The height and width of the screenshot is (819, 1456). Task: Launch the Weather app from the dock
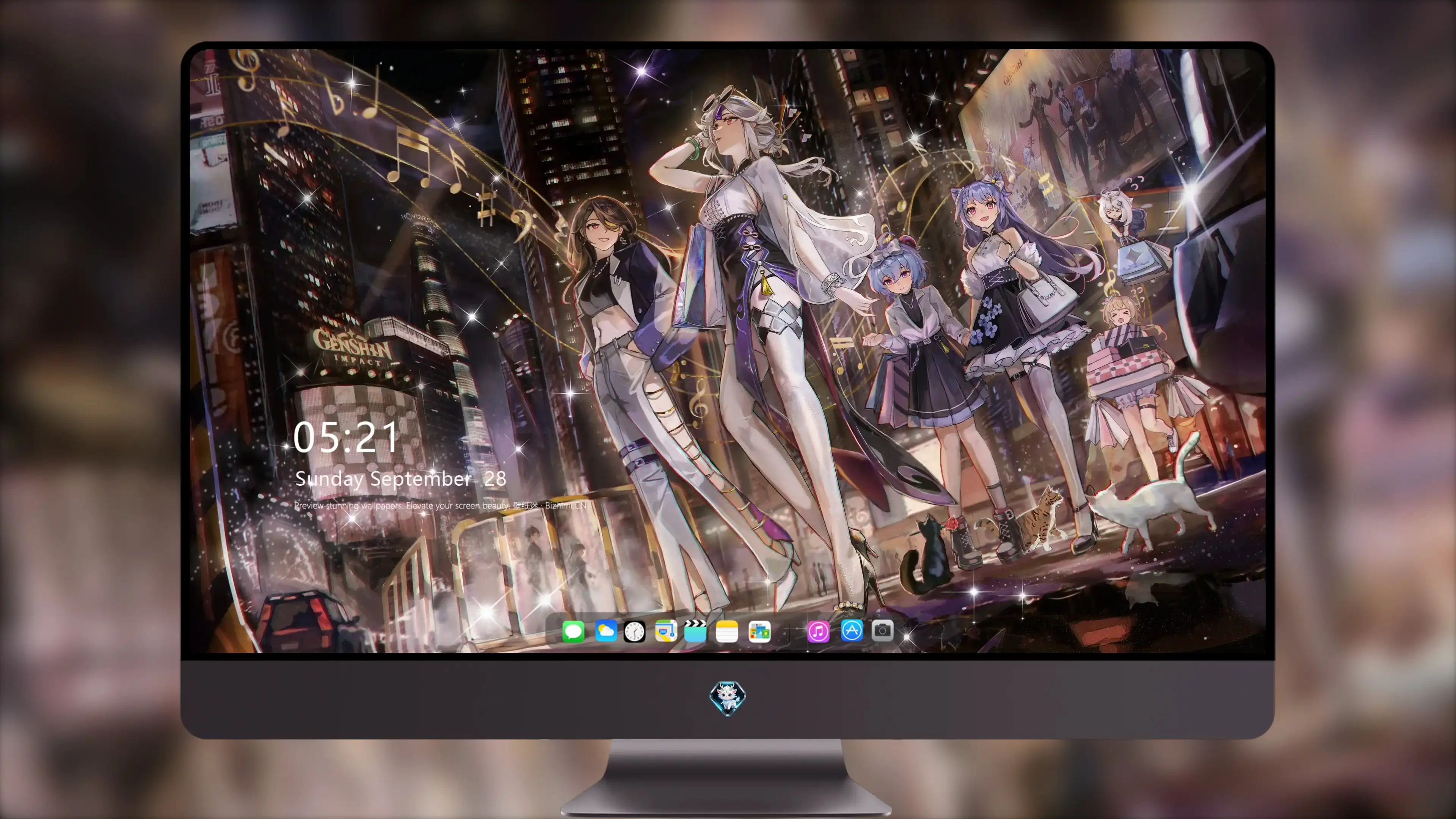[x=606, y=631]
